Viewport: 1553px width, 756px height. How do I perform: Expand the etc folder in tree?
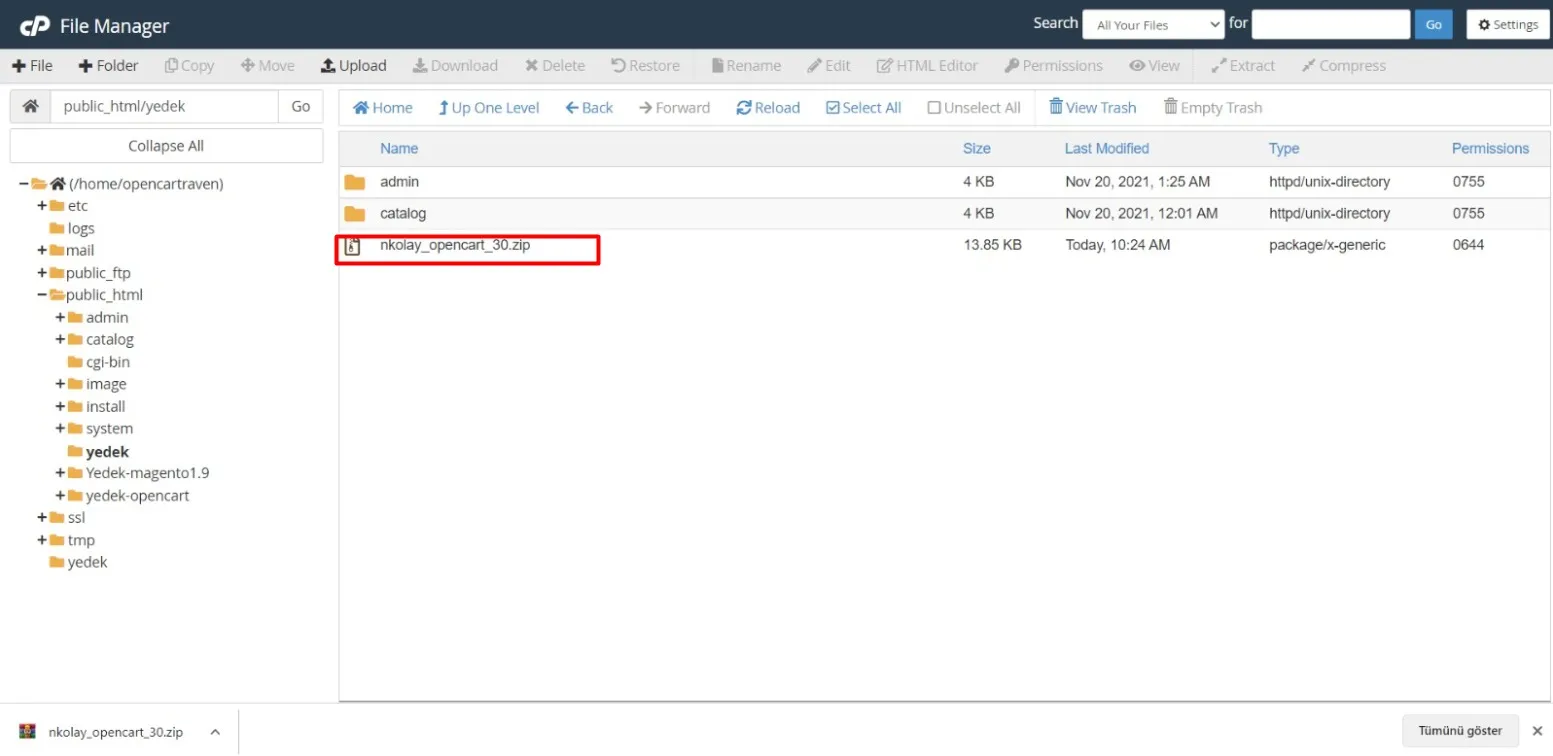click(x=42, y=206)
